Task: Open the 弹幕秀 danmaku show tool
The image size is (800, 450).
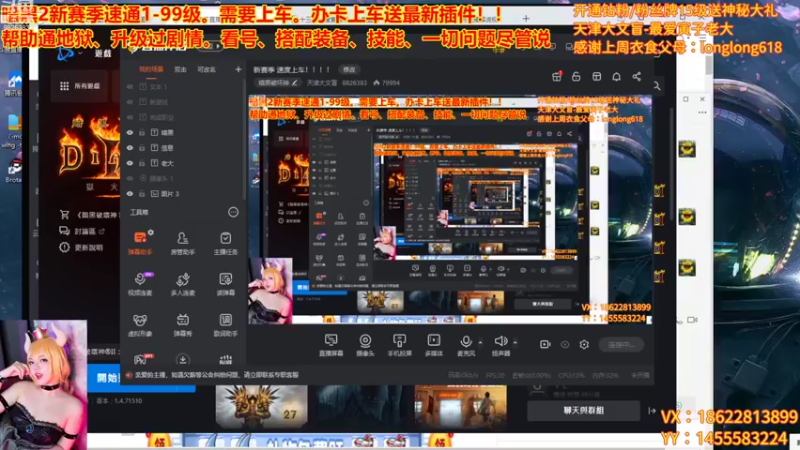Action: click(x=183, y=324)
